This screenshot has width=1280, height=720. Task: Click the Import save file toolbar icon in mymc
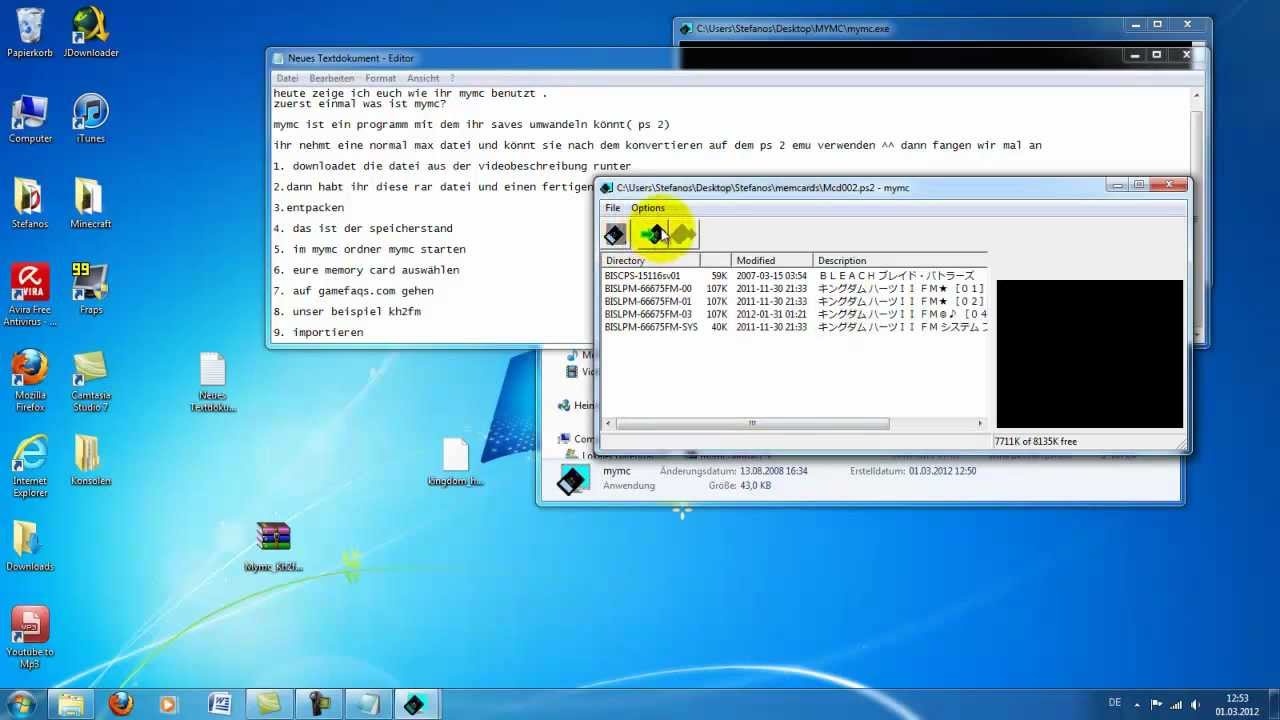click(x=652, y=234)
